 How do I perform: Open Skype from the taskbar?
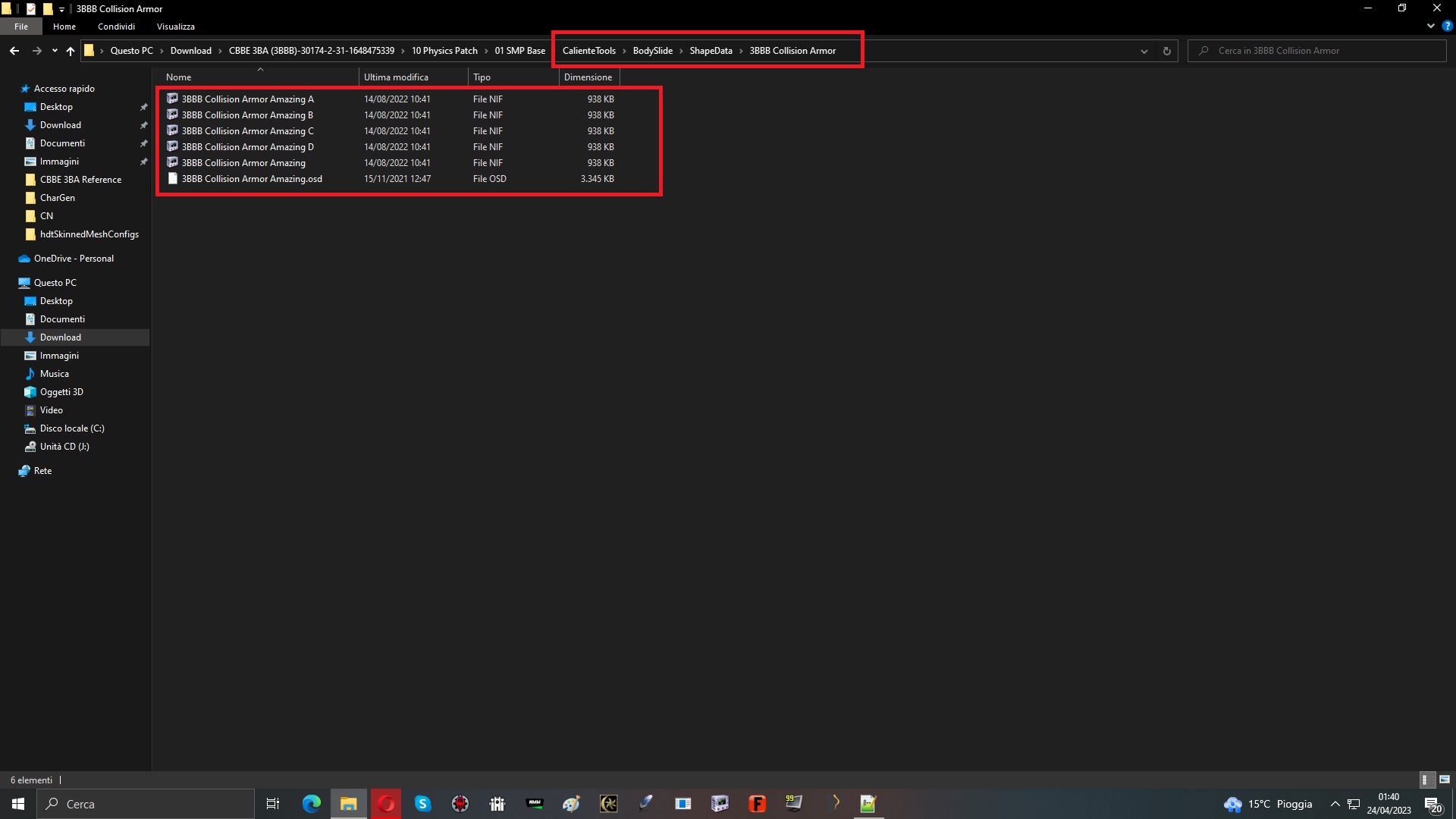coord(422,804)
